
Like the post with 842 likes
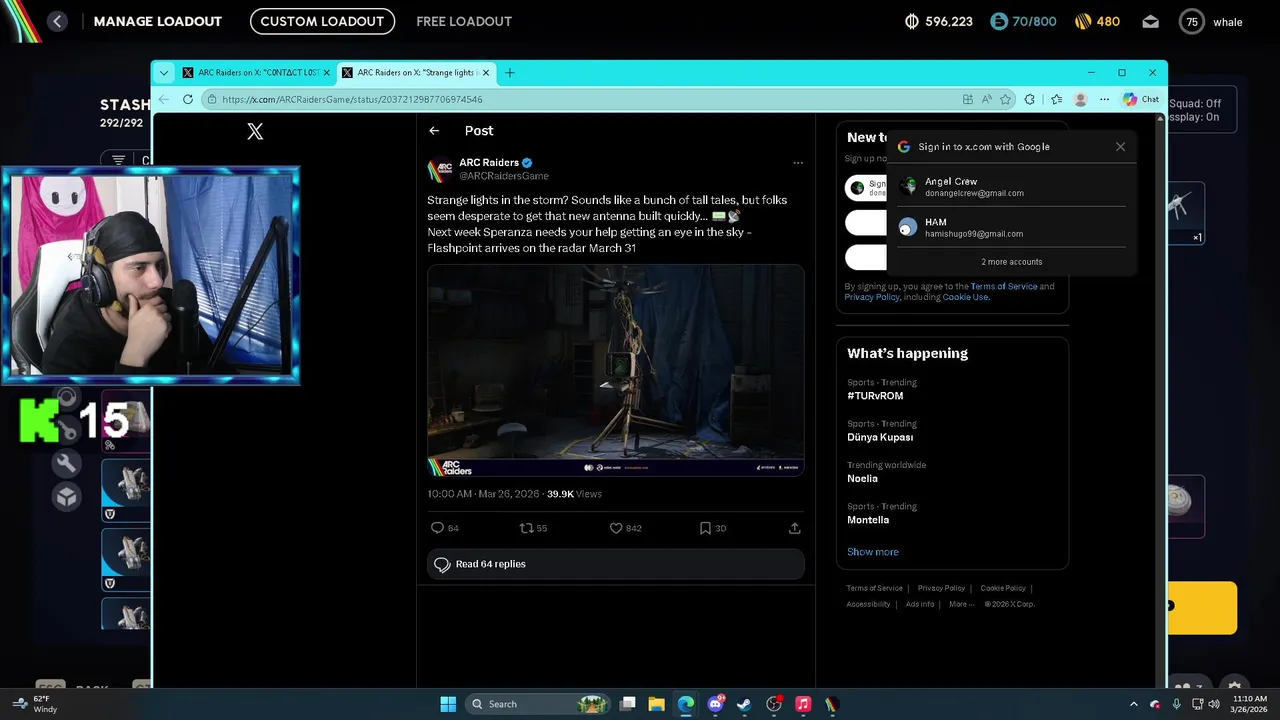[616, 528]
